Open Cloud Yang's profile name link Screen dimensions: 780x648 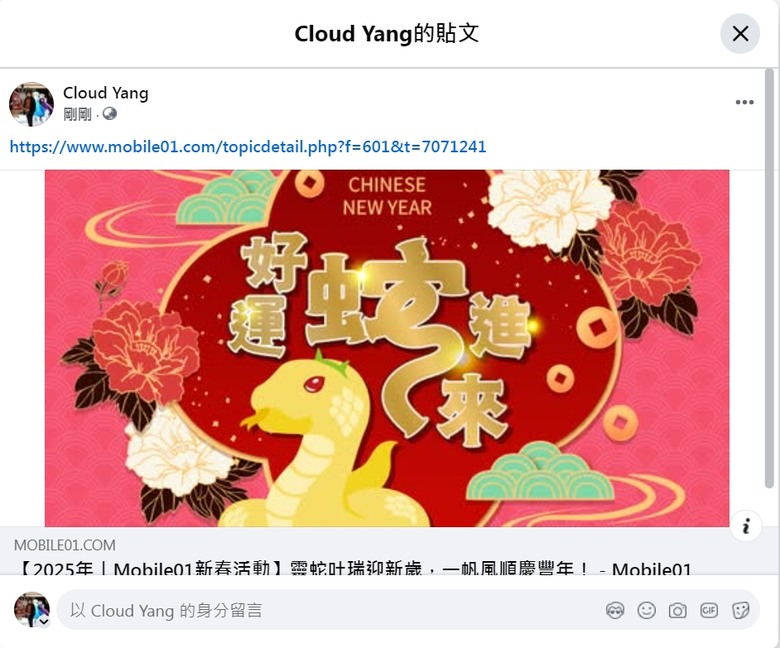click(x=105, y=93)
